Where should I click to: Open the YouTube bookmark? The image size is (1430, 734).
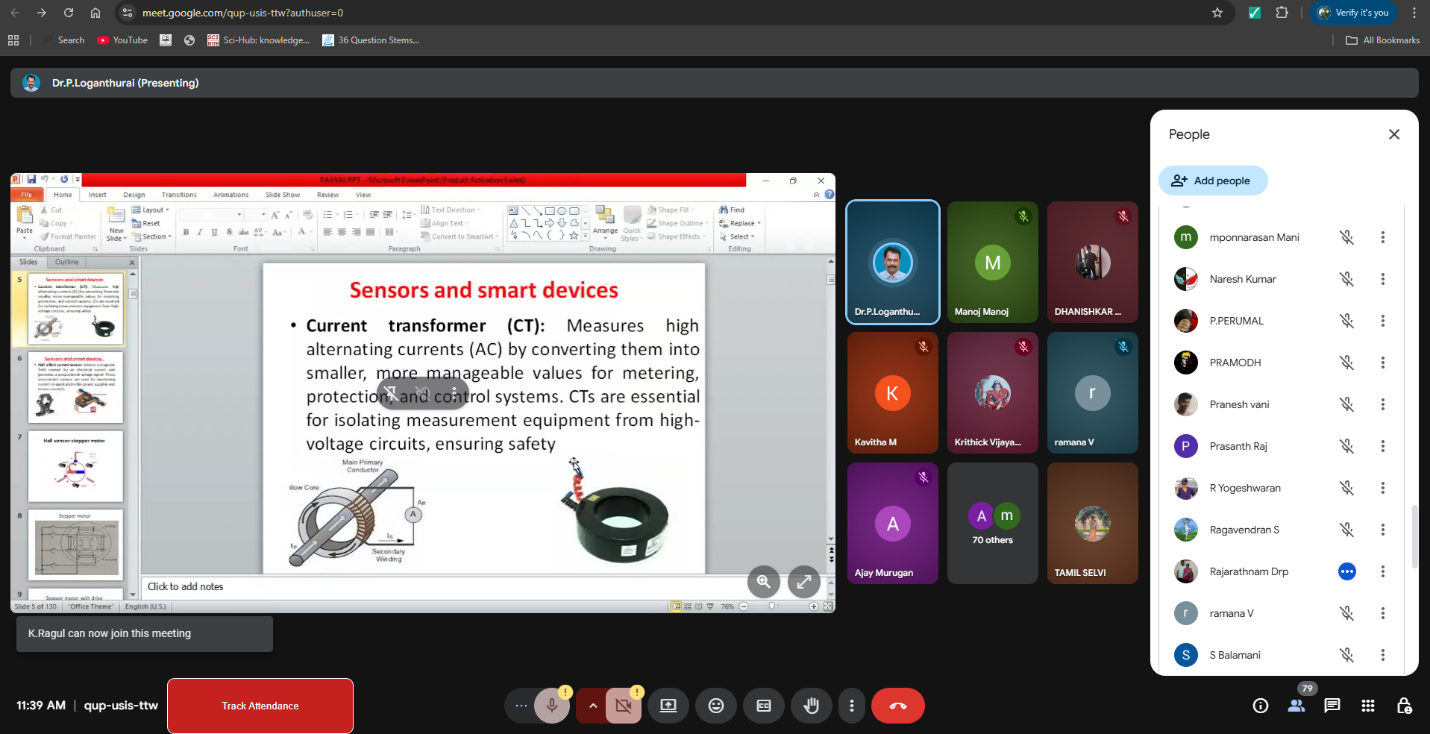pyautogui.click(x=122, y=40)
